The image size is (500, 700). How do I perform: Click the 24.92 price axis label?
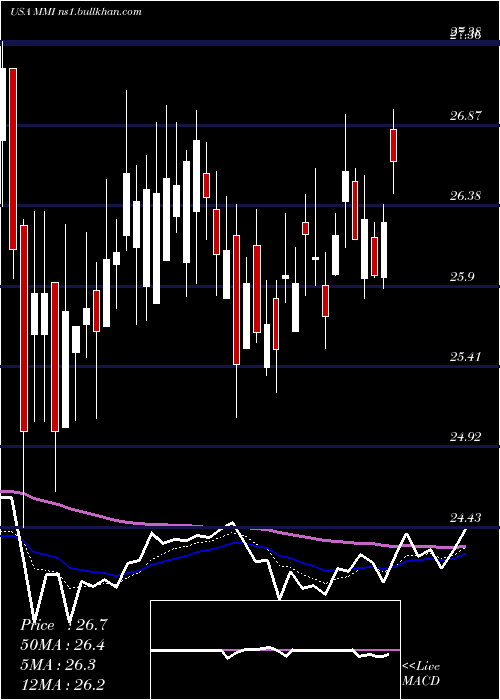click(466, 437)
